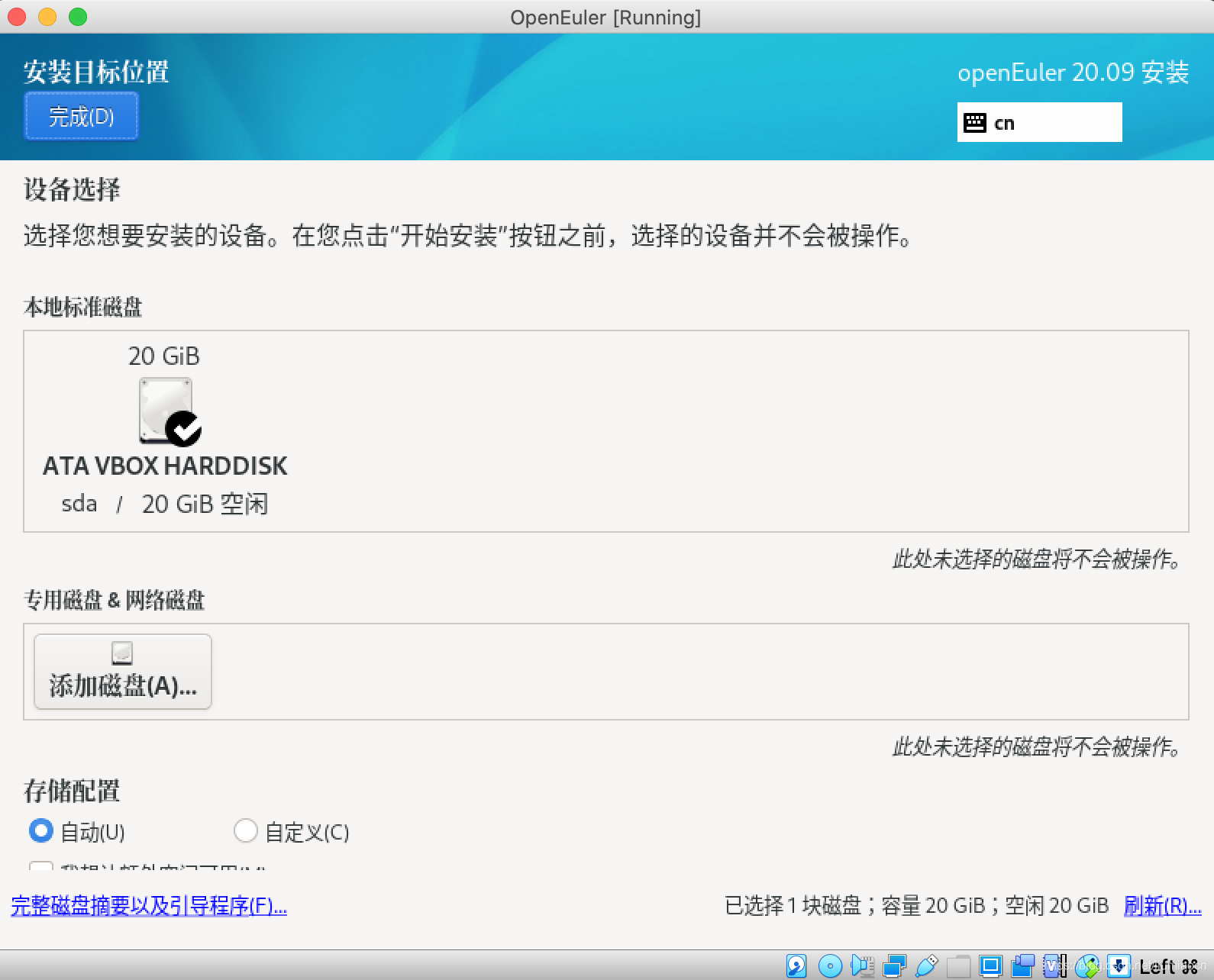Screen dimensions: 1214x980
Task: Select the 自定义(C) custom storage radio
Action: [x=246, y=830]
